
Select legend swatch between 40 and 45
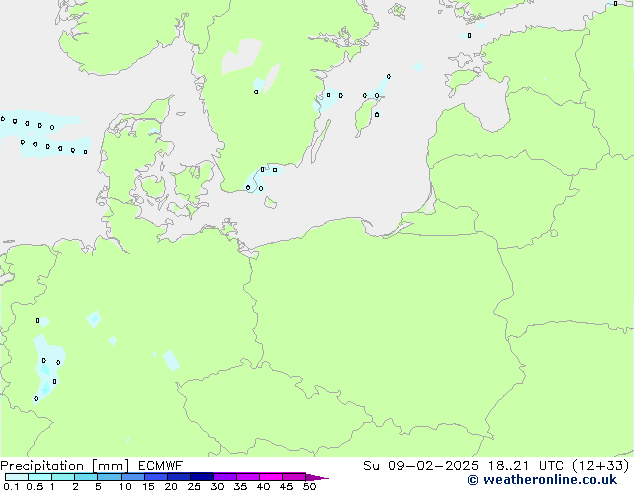coord(271,477)
